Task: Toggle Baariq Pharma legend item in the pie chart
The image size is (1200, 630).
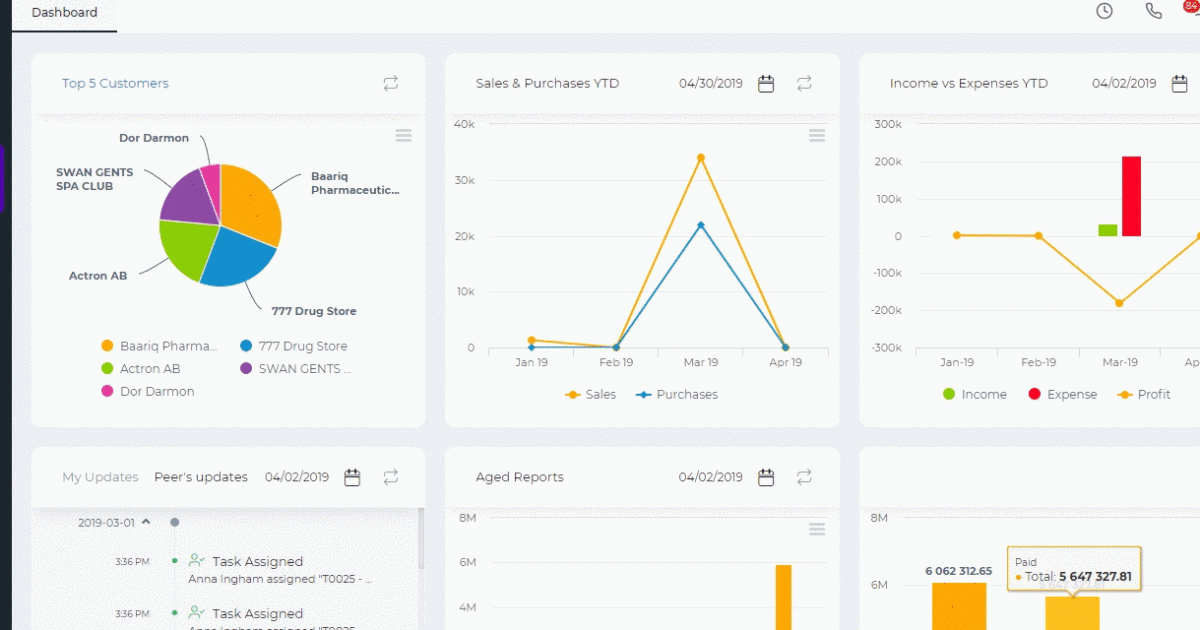Action: pyautogui.click(x=158, y=346)
